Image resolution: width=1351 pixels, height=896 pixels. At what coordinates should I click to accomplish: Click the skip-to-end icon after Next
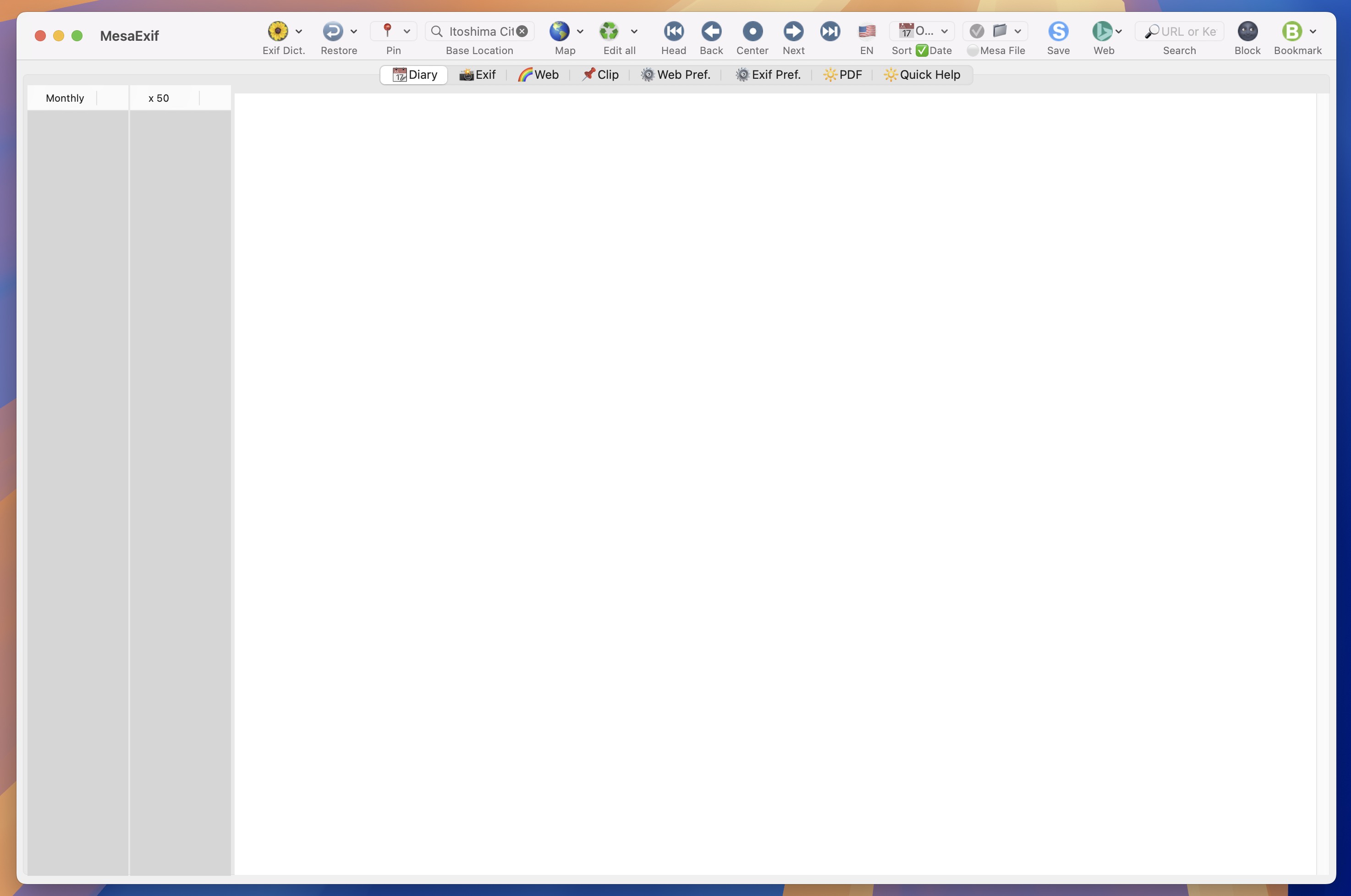click(829, 31)
